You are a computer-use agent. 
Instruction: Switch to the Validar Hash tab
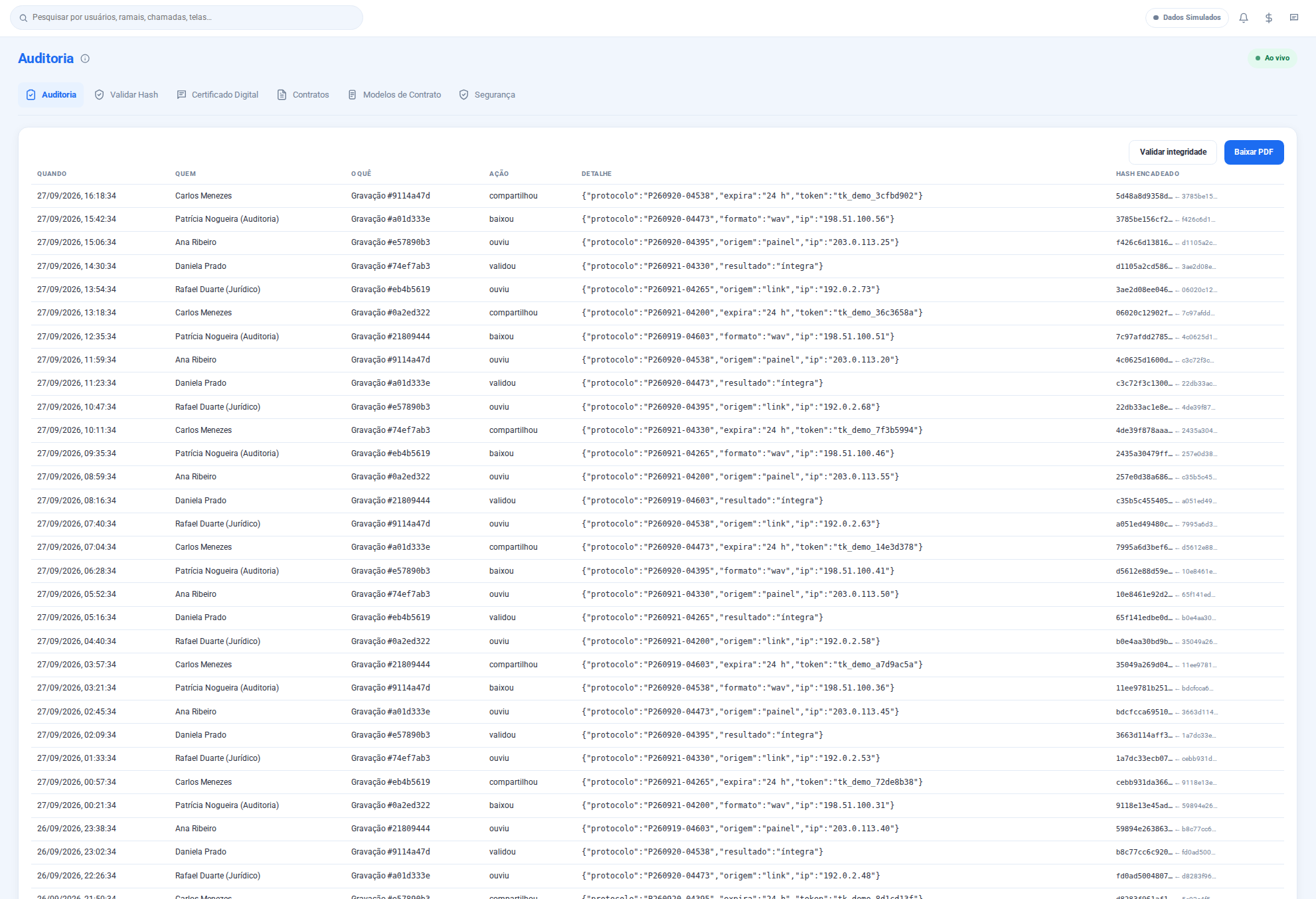126,95
